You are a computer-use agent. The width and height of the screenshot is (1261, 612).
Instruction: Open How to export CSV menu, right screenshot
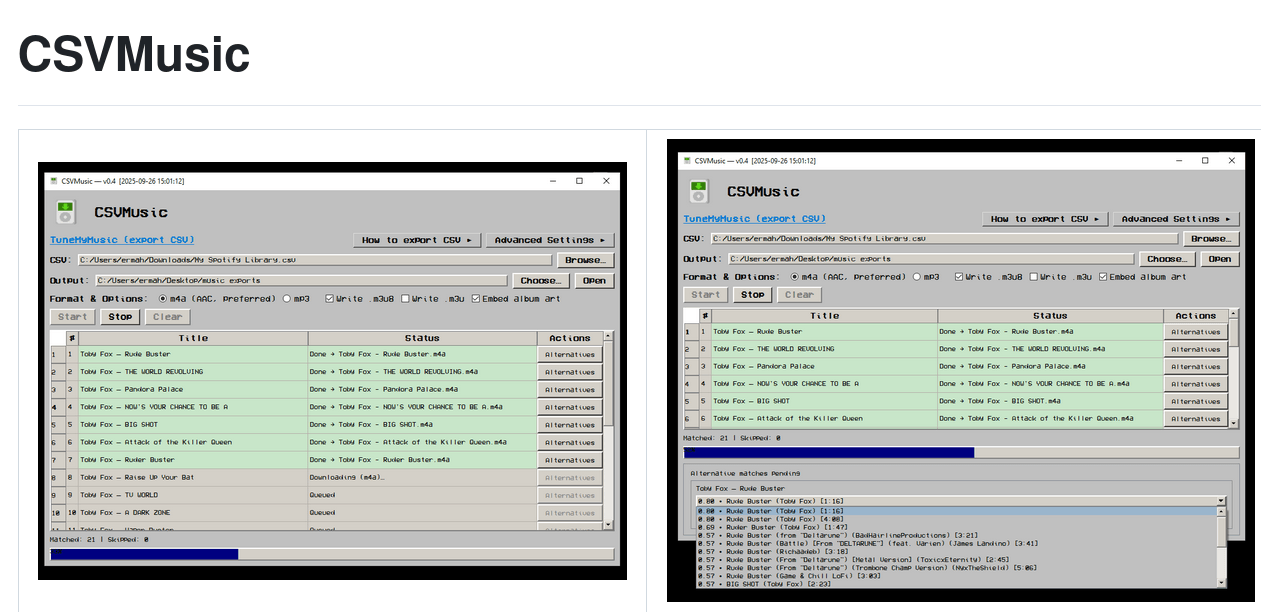[x=1044, y=219]
